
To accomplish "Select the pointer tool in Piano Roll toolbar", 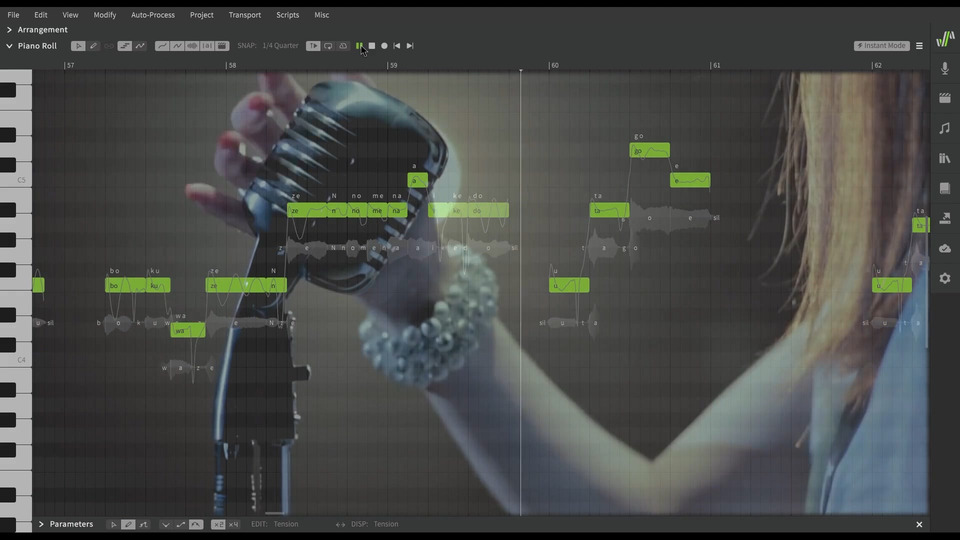I will click(78, 46).
